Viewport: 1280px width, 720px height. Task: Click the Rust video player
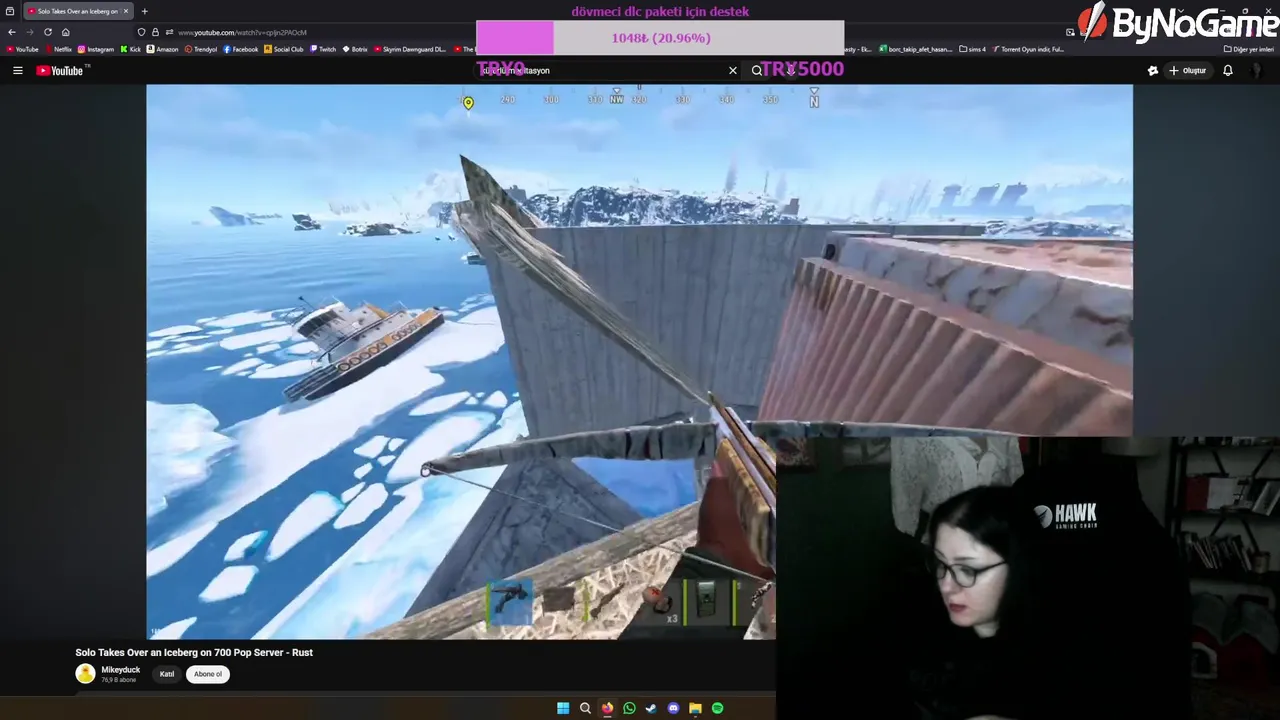[x=639, y=361]
